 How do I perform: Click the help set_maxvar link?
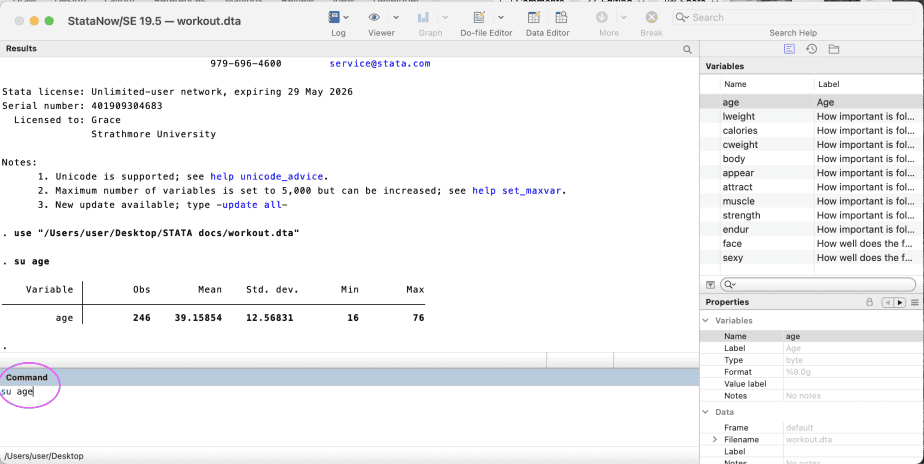(518, 190)
